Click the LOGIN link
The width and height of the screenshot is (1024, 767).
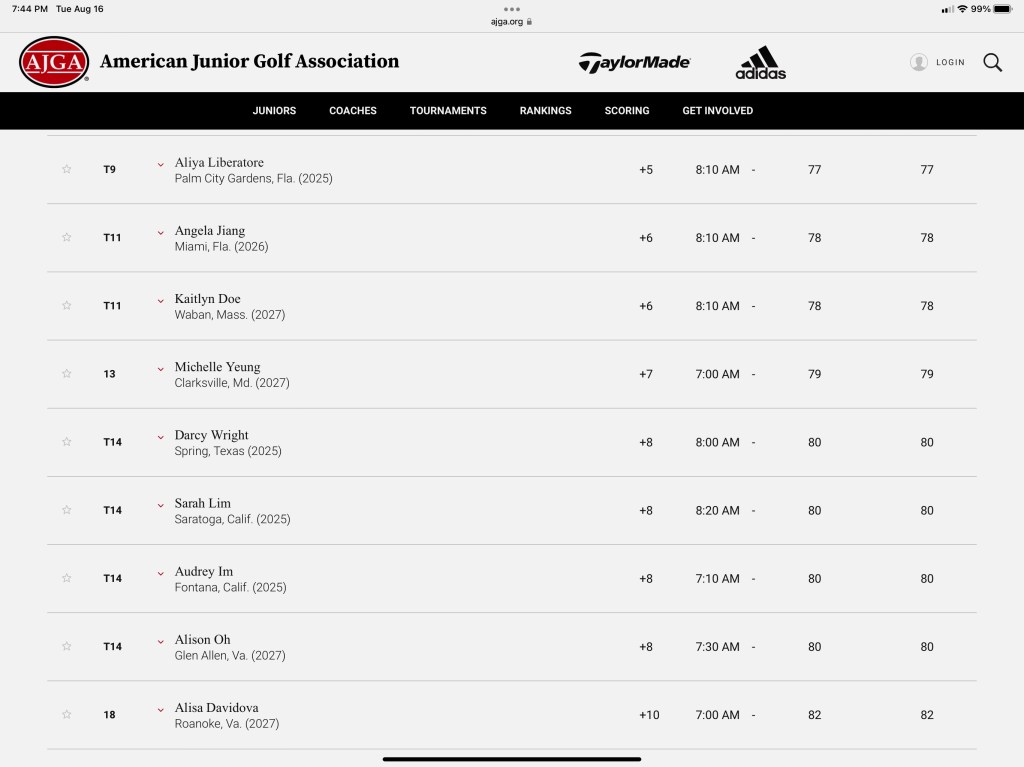950,62
